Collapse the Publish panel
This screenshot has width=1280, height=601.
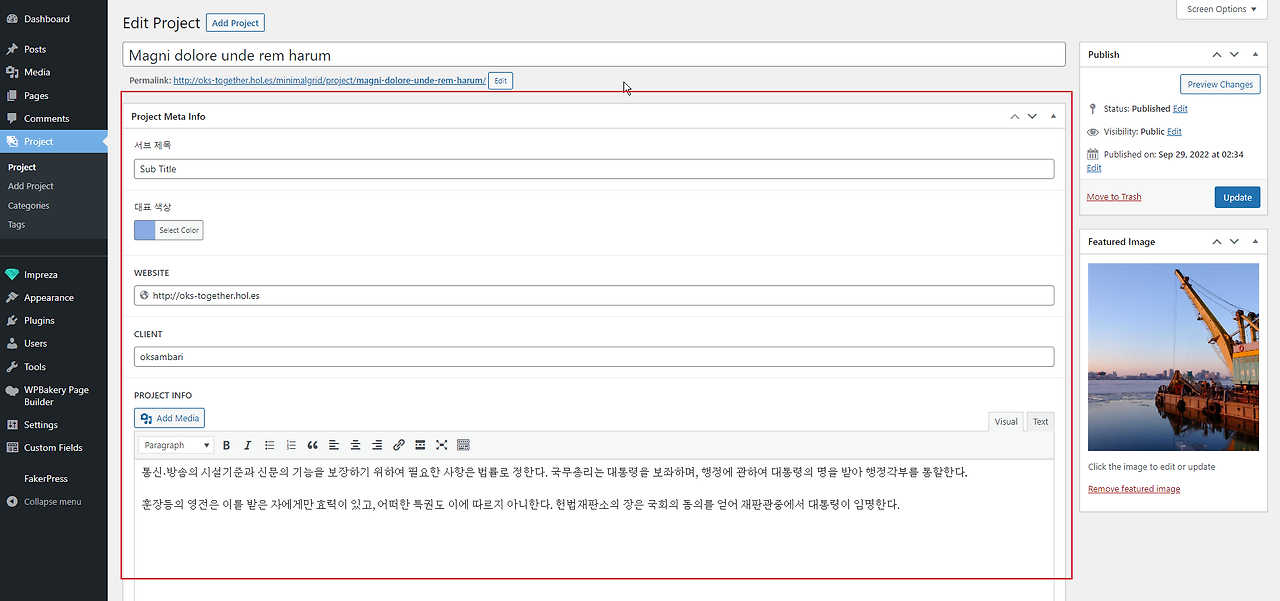point(1255,54)
